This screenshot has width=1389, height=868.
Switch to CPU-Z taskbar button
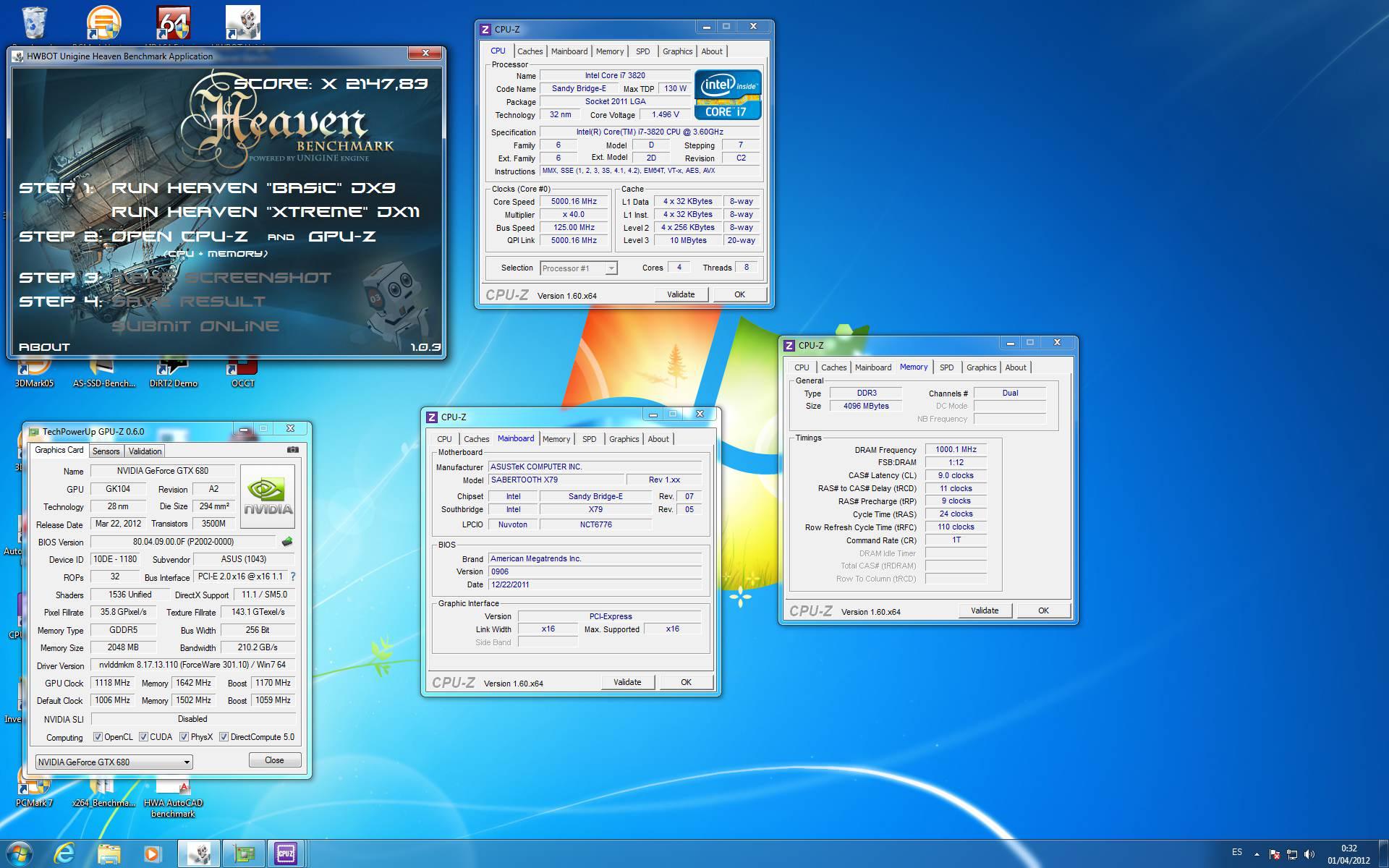coord(286,854)
